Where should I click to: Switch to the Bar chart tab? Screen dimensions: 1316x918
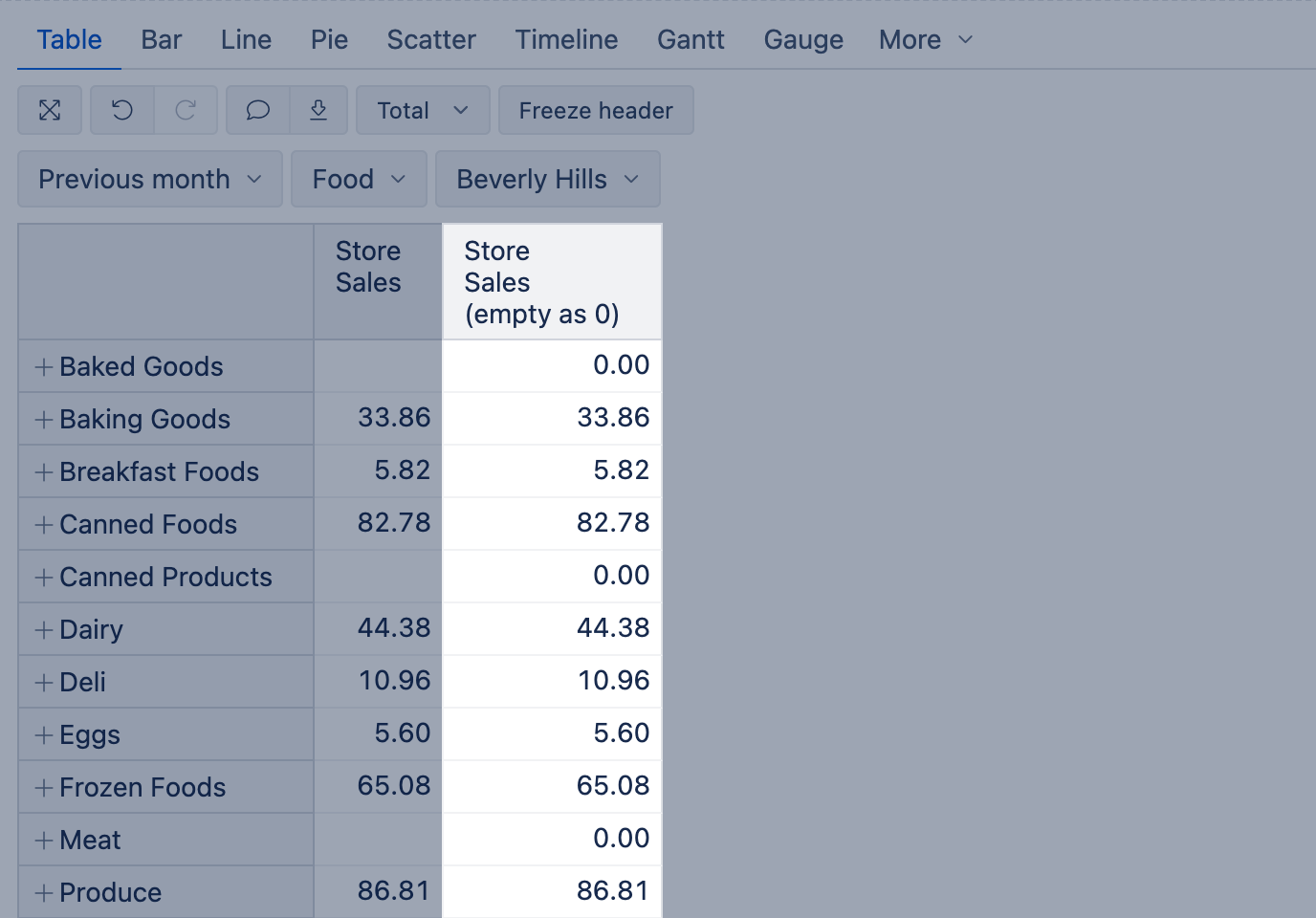tap(161, 40)
